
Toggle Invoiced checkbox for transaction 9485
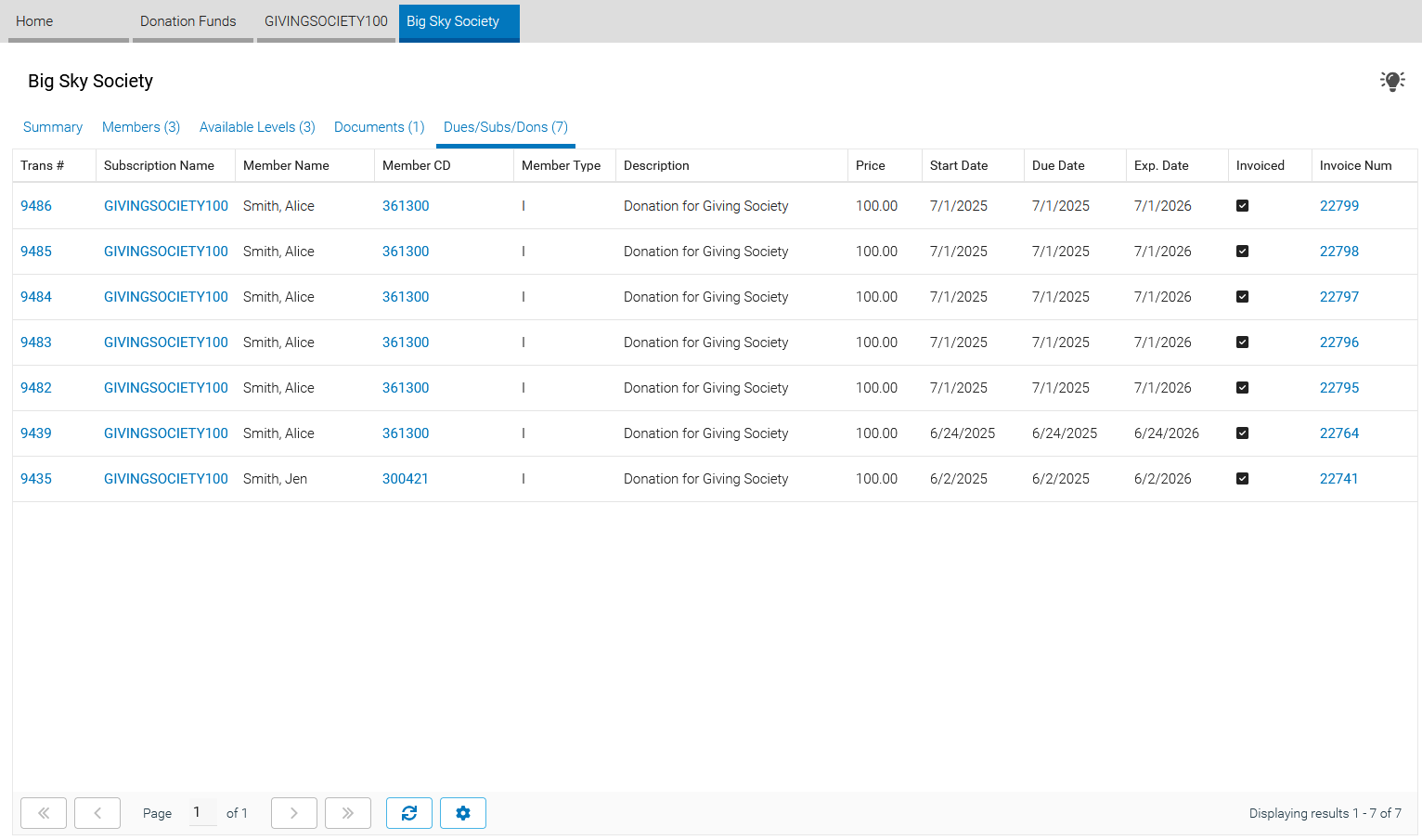[1242, 252]
